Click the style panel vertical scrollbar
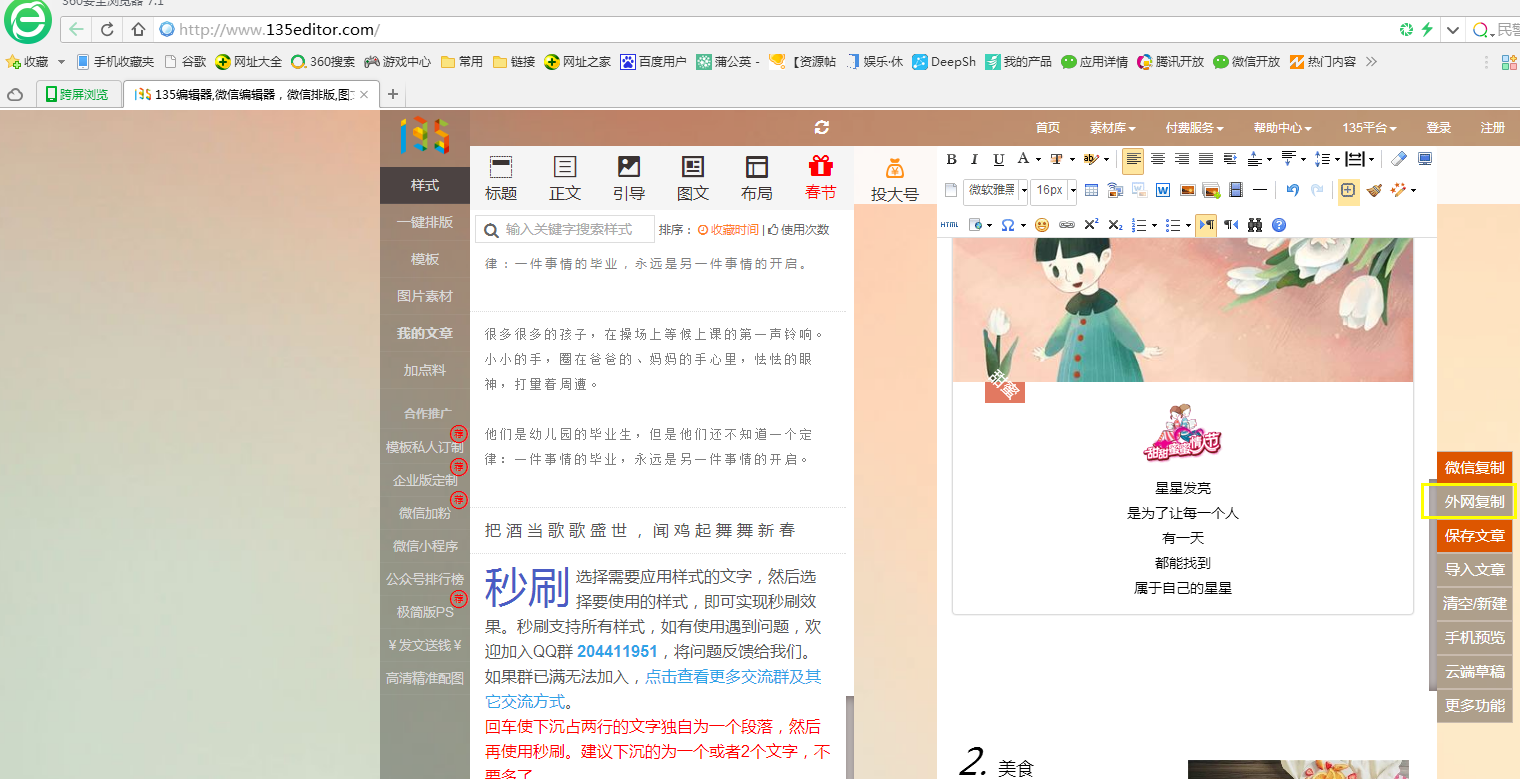1520x779 pixels. coord(850,737)
